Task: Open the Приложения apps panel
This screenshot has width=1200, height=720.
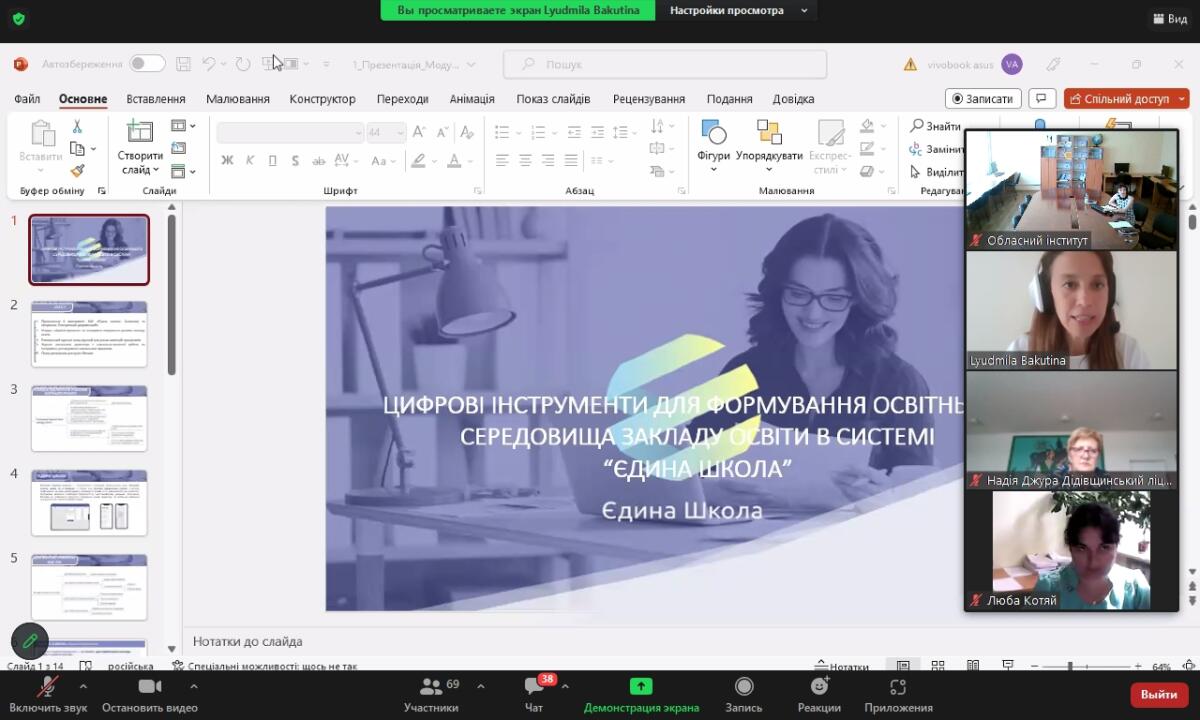Action: [898, 693]
